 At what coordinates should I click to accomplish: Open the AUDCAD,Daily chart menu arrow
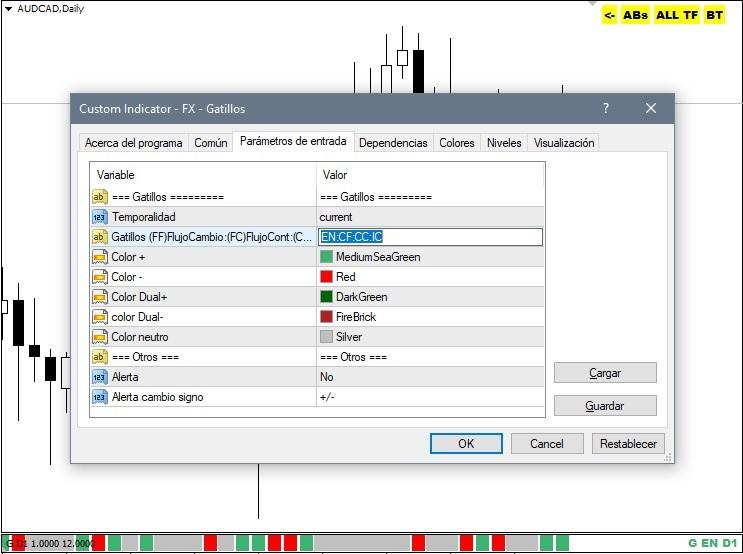pyautogui.click(x=8, y=9)
